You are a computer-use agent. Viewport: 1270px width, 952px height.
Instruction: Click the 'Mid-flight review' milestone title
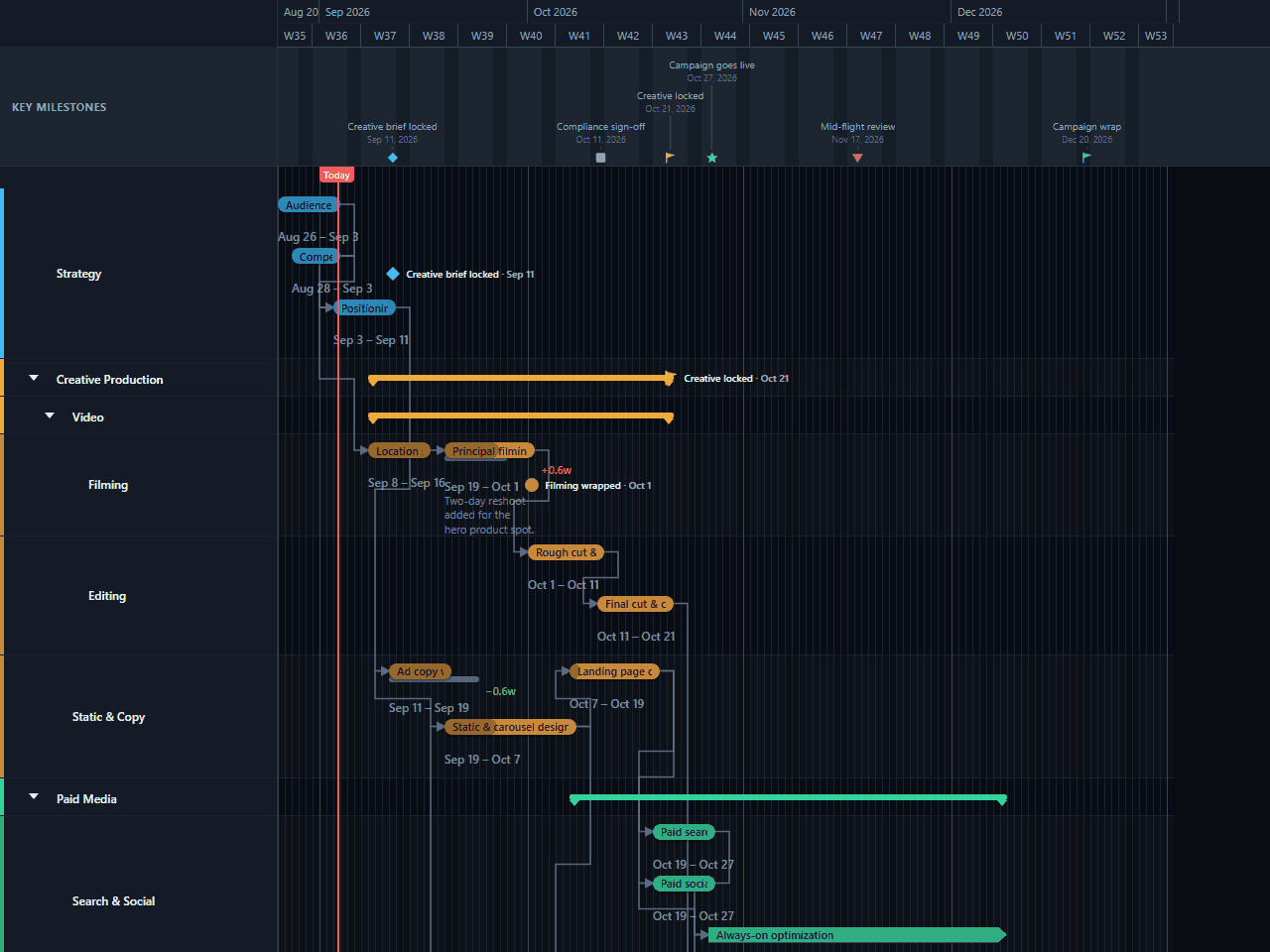tap(857, 127)
